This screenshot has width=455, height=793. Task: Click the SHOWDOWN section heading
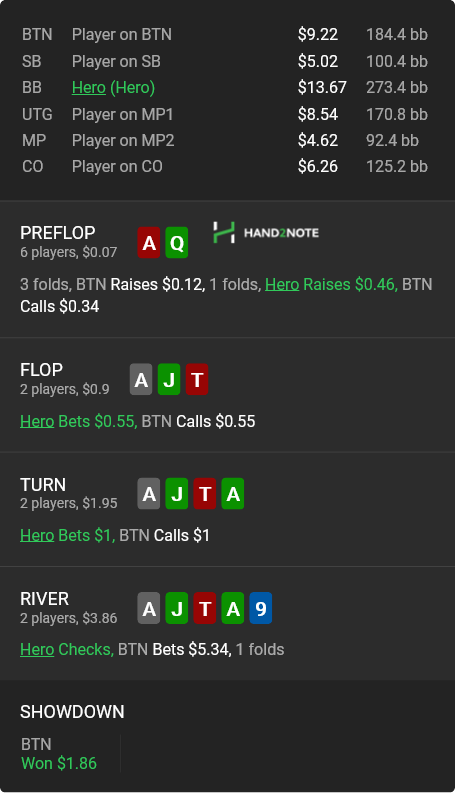72,712
